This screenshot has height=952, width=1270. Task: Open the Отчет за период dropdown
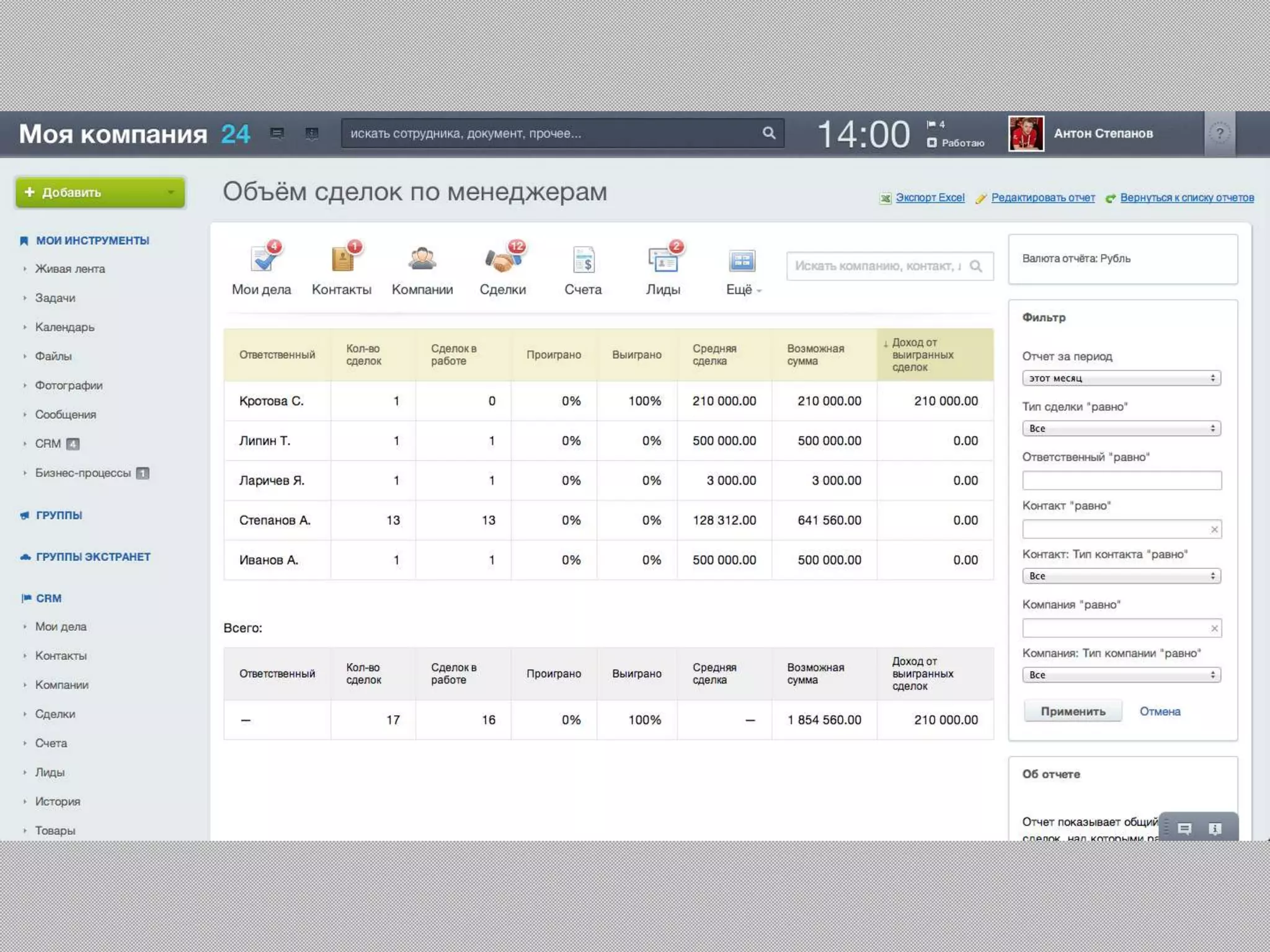[1121, 378]
